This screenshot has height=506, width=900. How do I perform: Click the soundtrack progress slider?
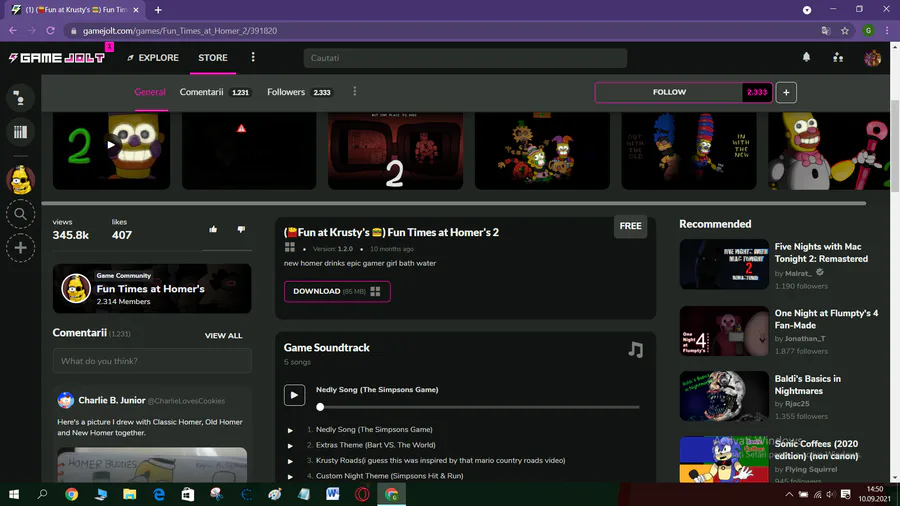tap(479, 407)
